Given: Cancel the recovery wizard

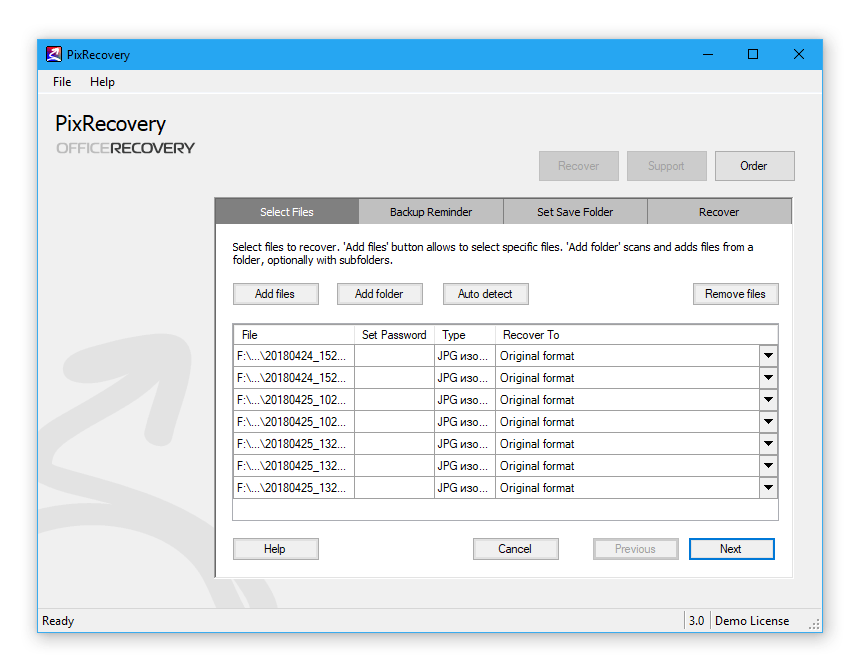Looking at the screenshot, I should [516, 549].
